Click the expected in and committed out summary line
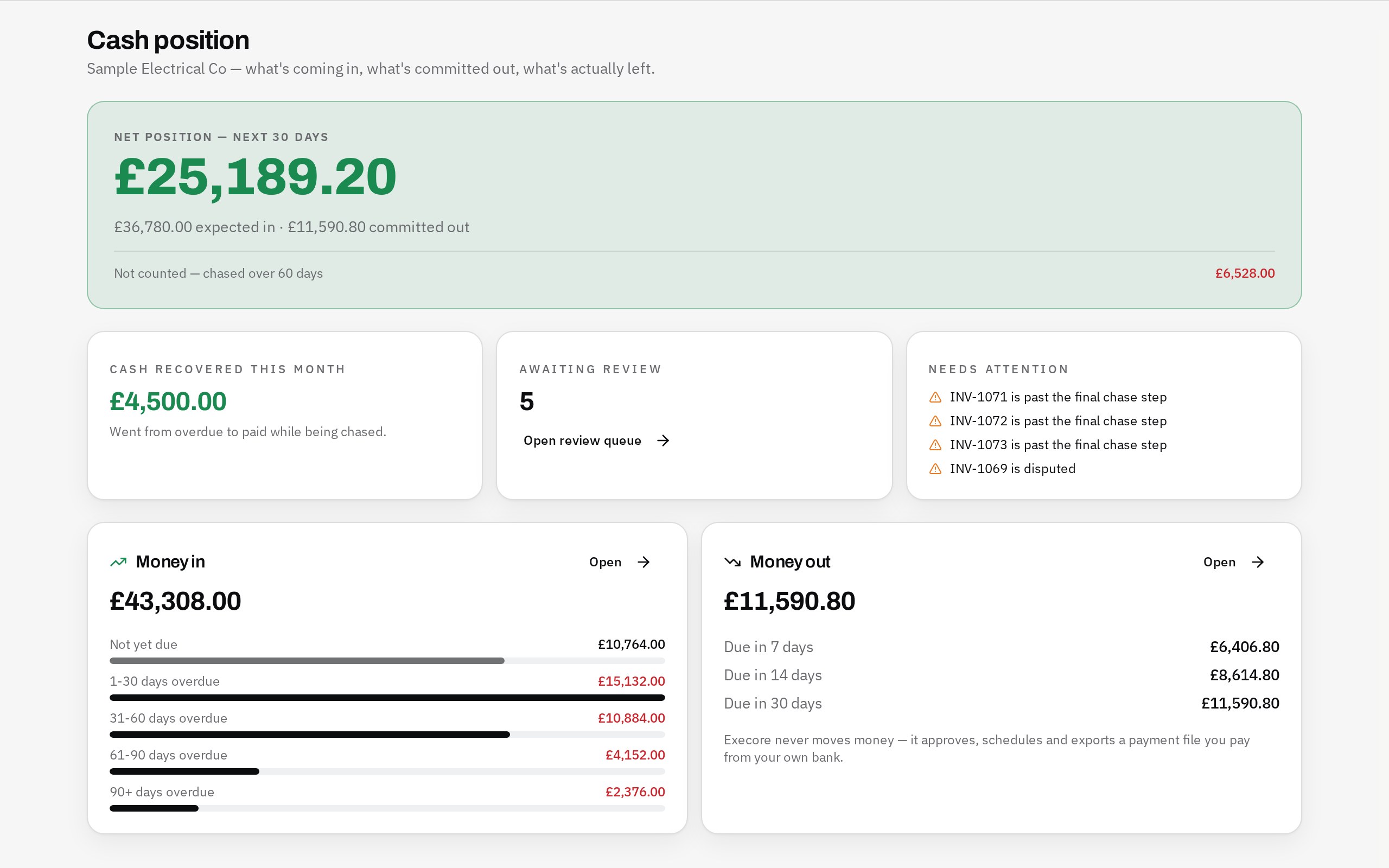Viewport: 1389px width, 868px height. pos(291,227)
